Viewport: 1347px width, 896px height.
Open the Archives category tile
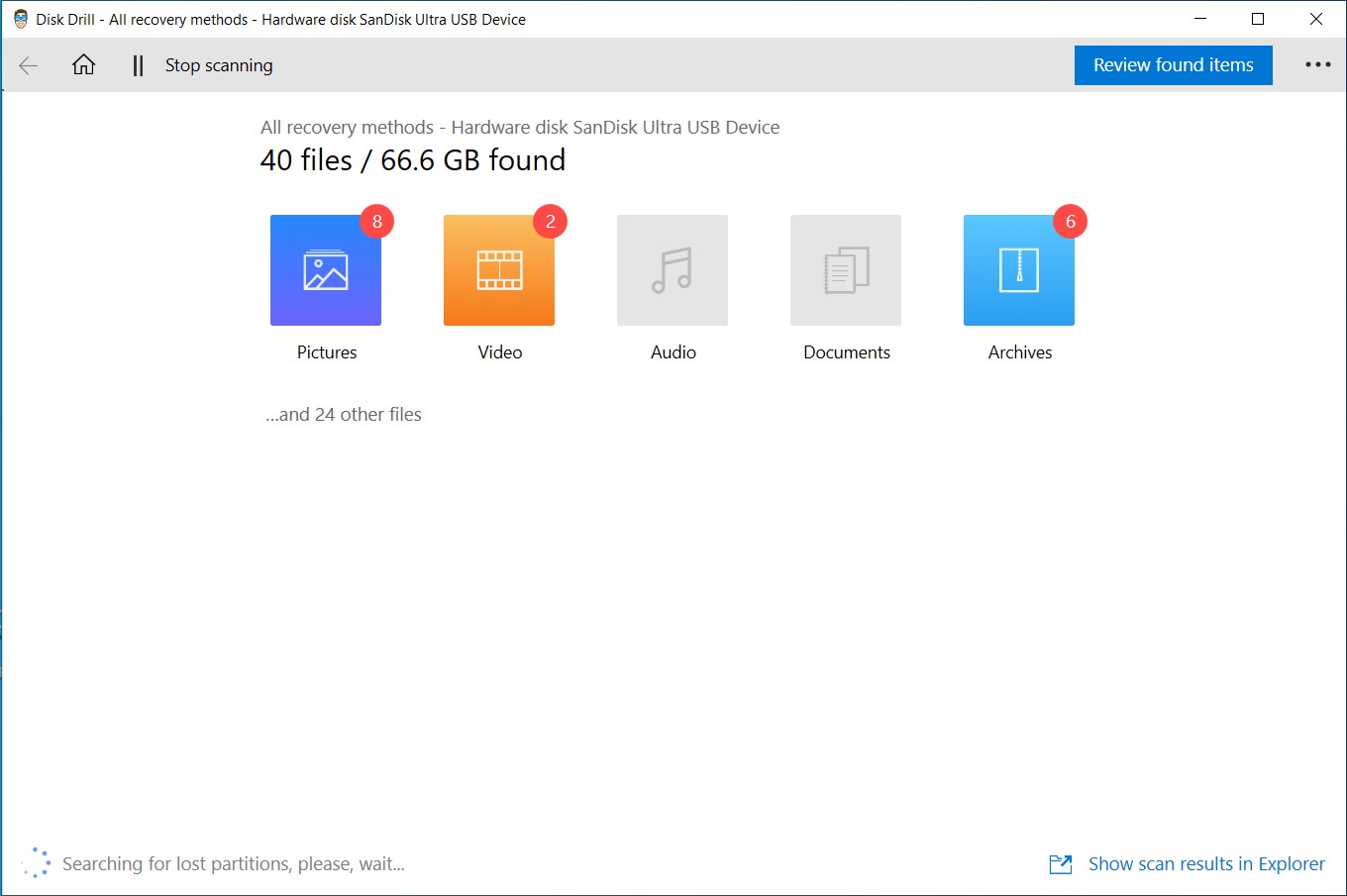coord(1018,269)
